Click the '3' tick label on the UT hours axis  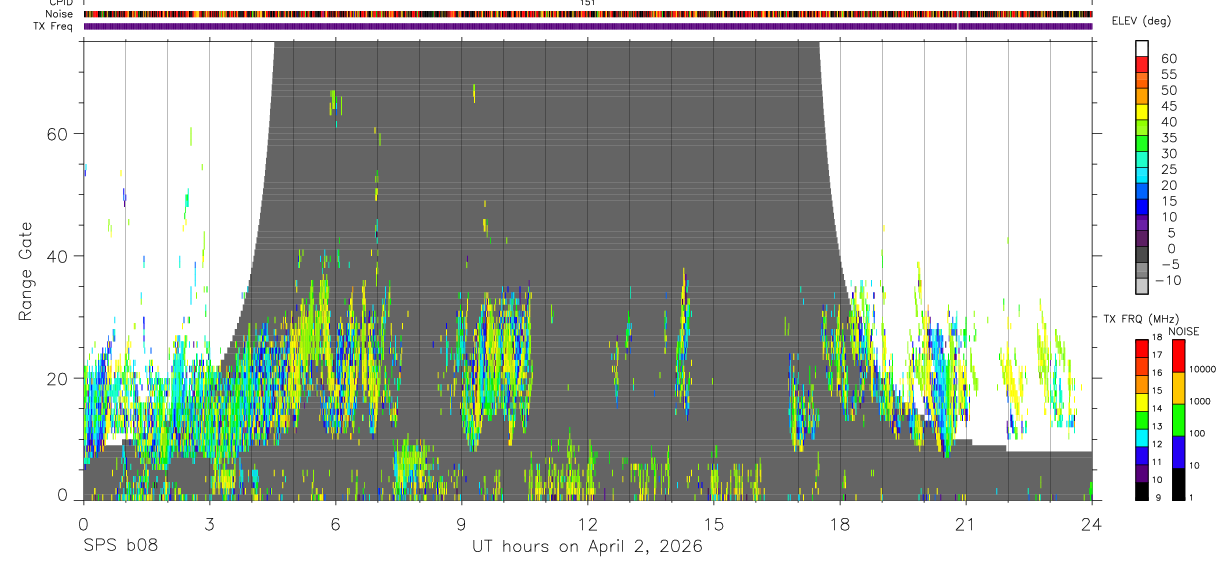pyautogui.click(x=209, y=523)
